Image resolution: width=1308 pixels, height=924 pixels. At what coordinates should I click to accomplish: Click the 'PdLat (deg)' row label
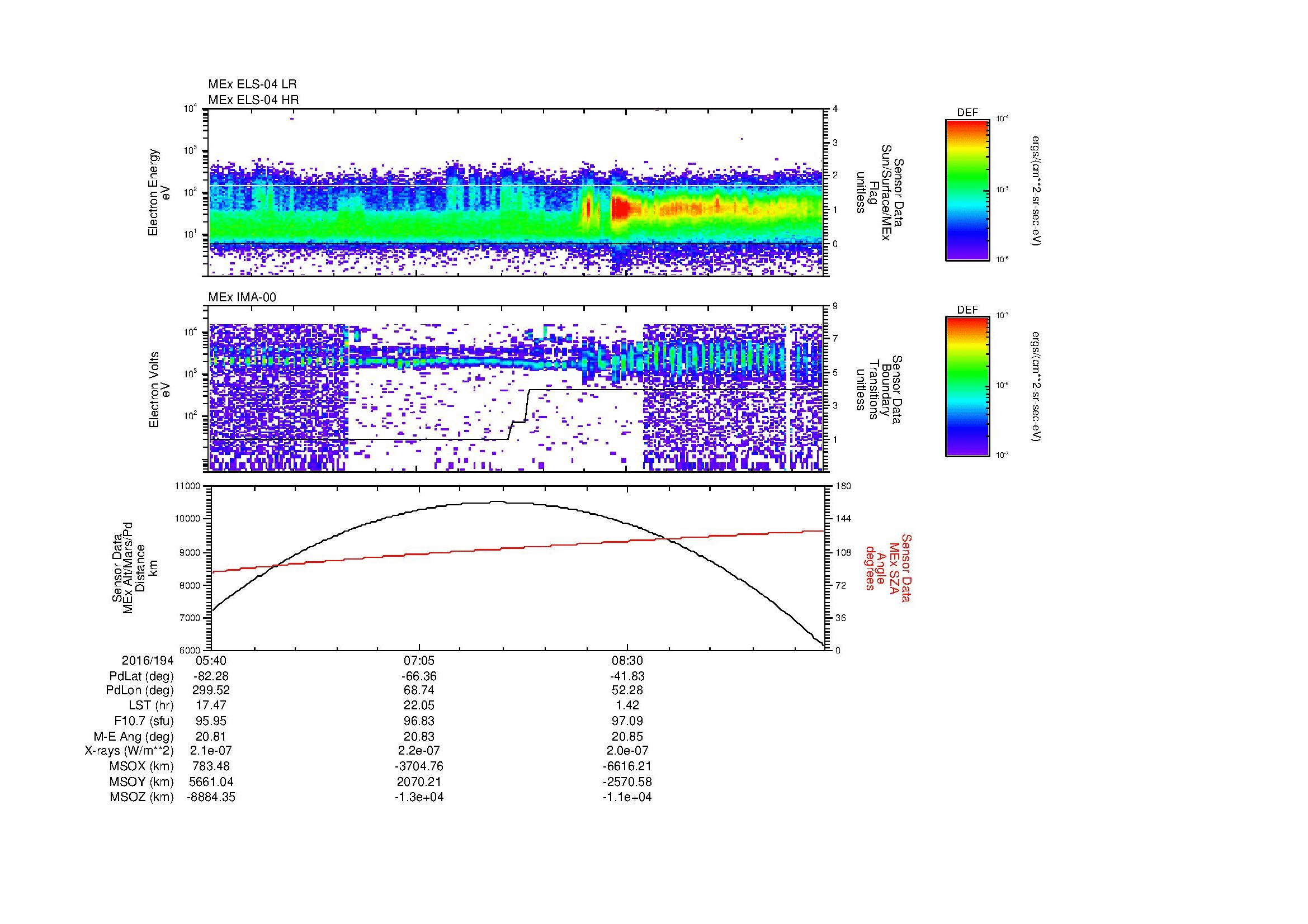point(141,676)
